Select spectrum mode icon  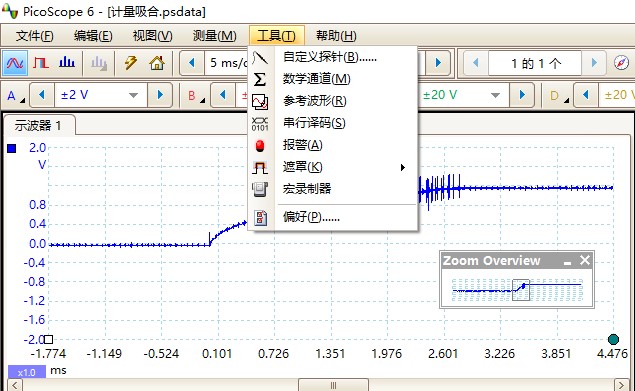67,63
